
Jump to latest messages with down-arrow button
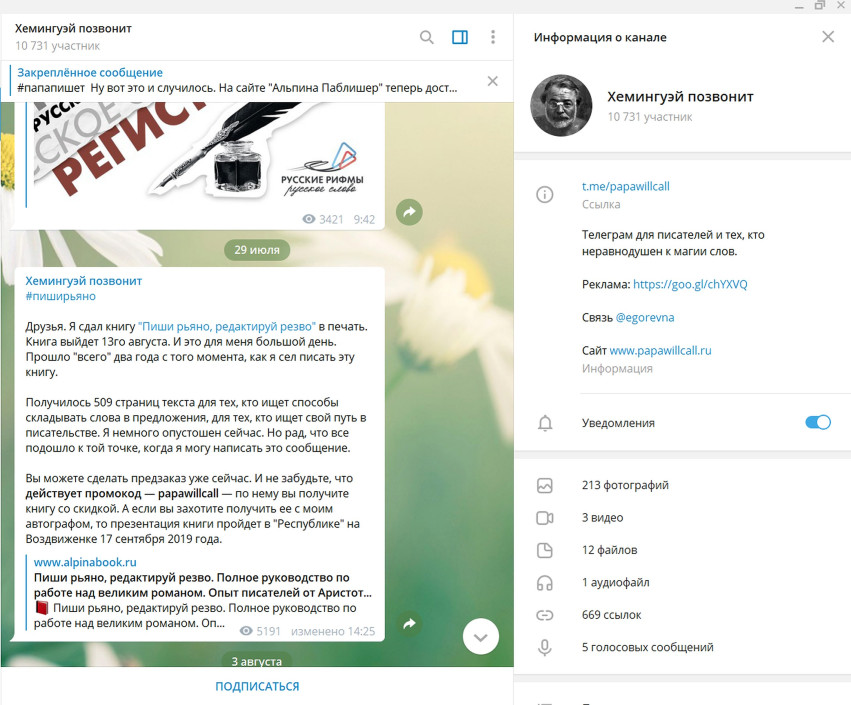(x=480, y=637)
